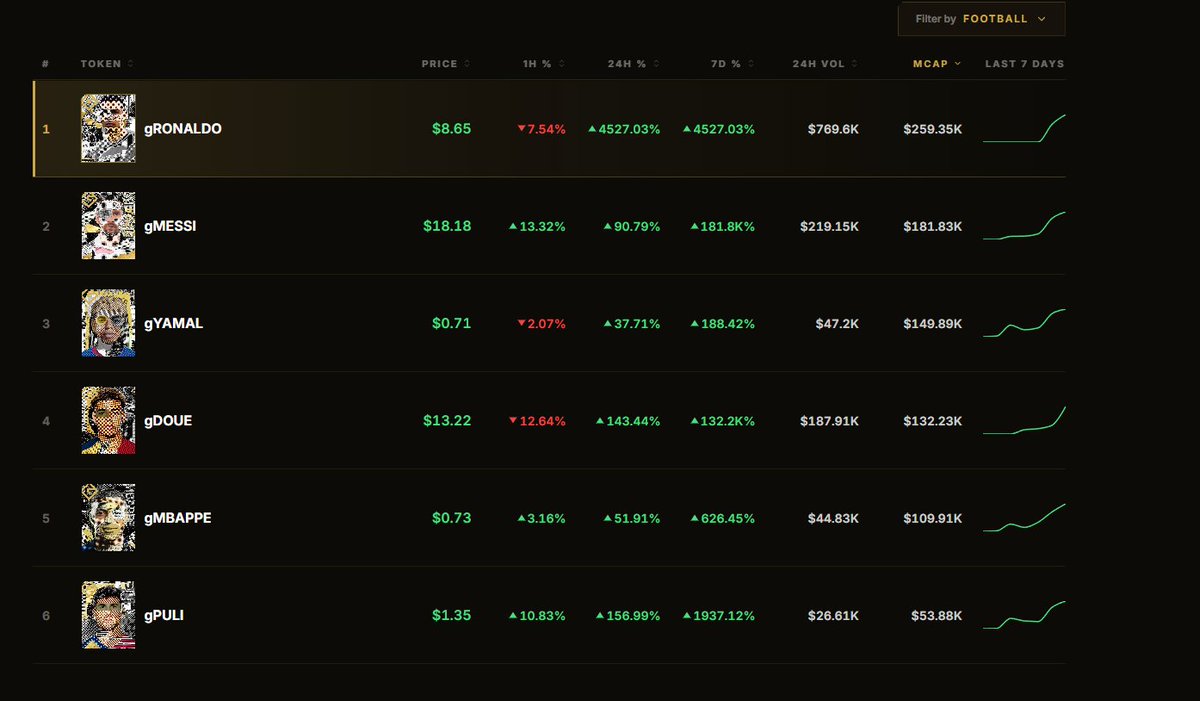Screen dimensions: 1200x701
Task: Click gDOUE volume $187.91K
Action: pos(829,421)
